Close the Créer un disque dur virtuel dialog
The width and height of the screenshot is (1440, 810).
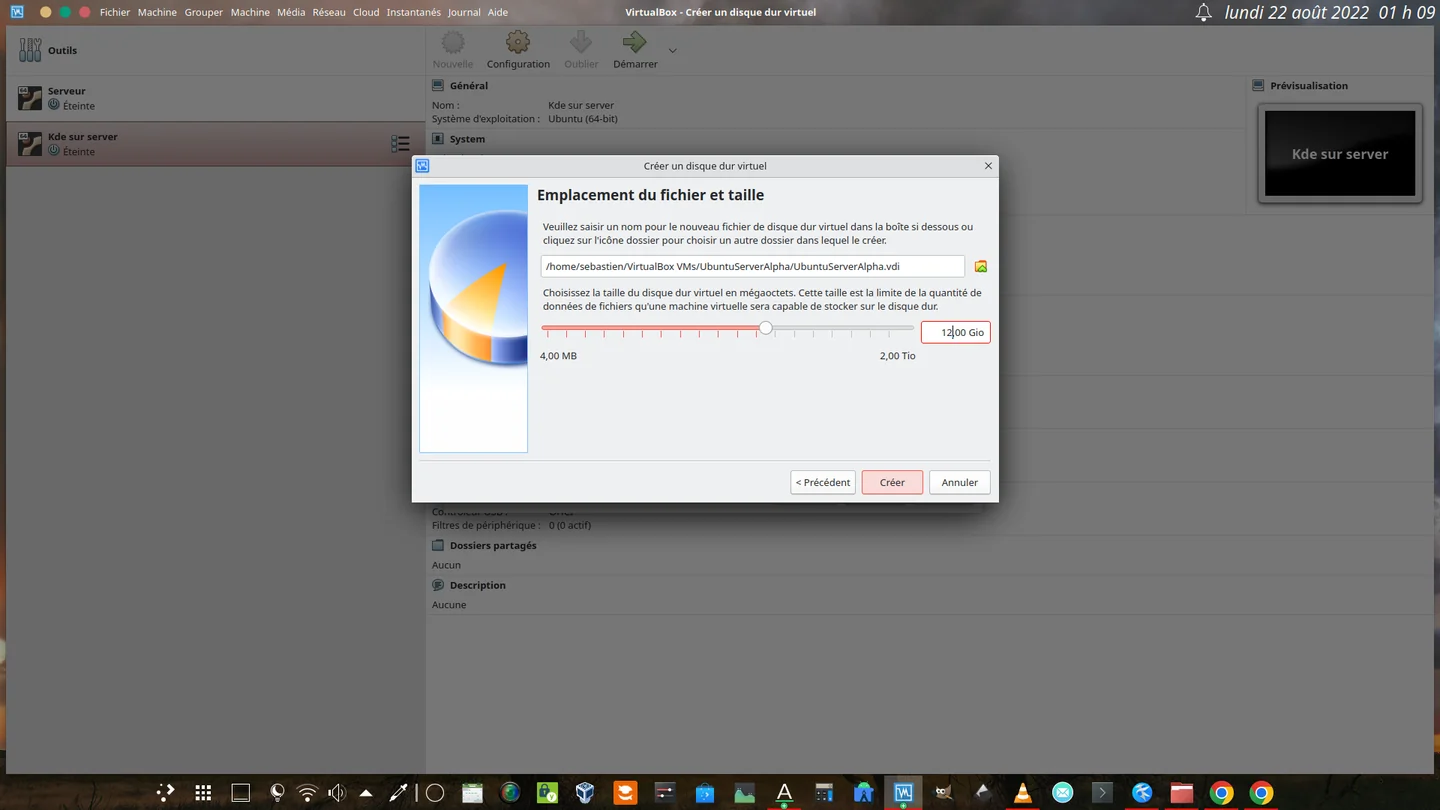988,166
